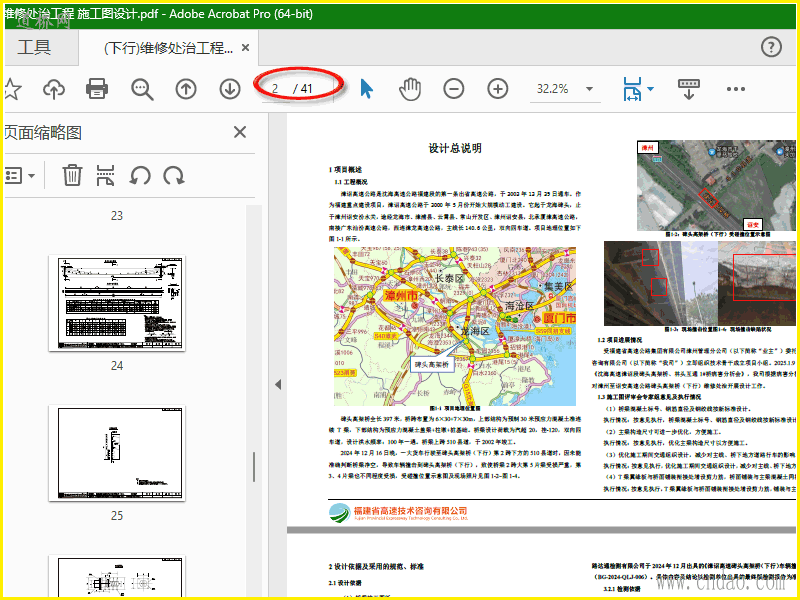This screenshot has width=800, height=600.
Task: Open thumbnails panel options menu
Action: pyautogui.click(x=20, y=176)
